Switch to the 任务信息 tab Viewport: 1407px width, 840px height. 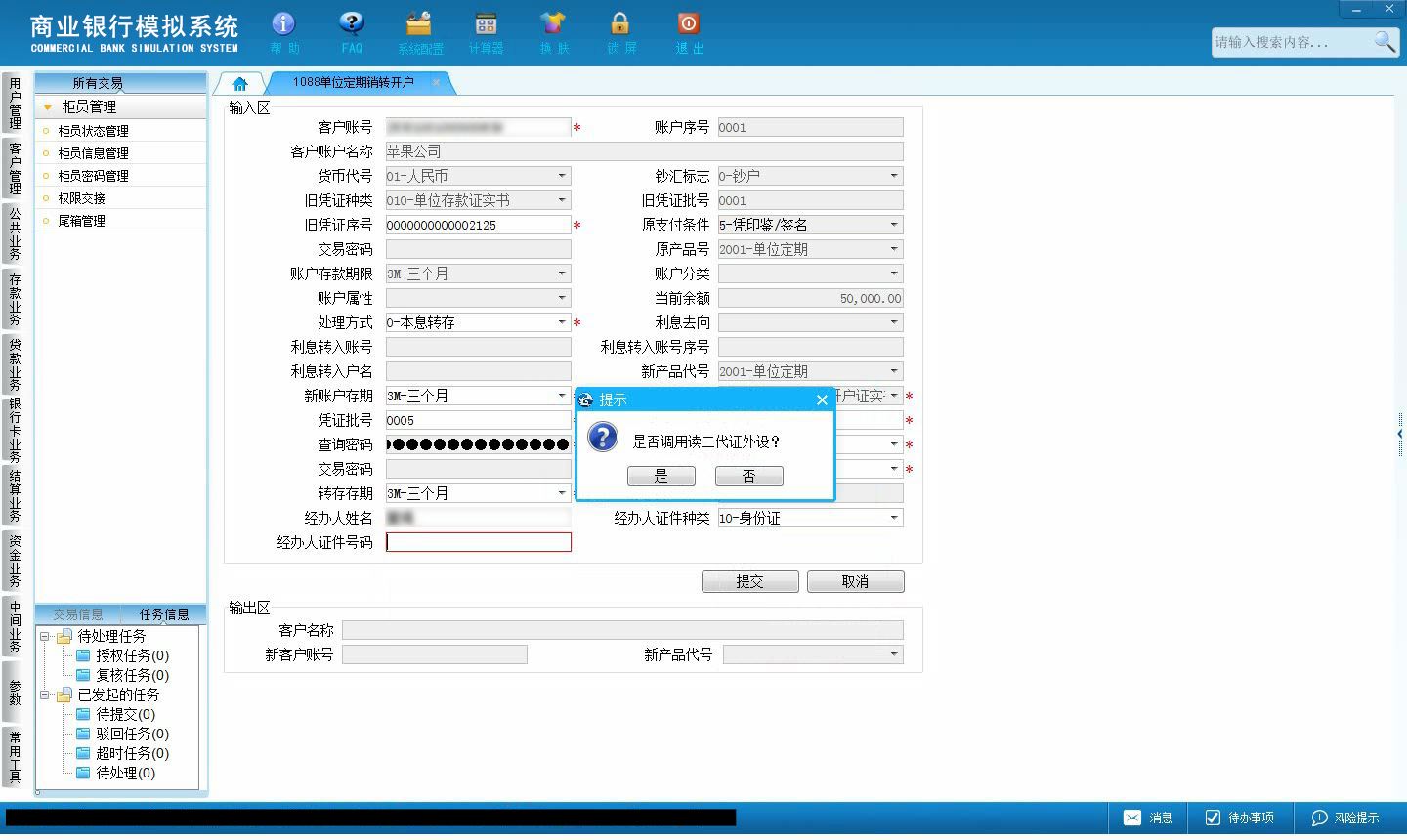[x=164, y=614]
